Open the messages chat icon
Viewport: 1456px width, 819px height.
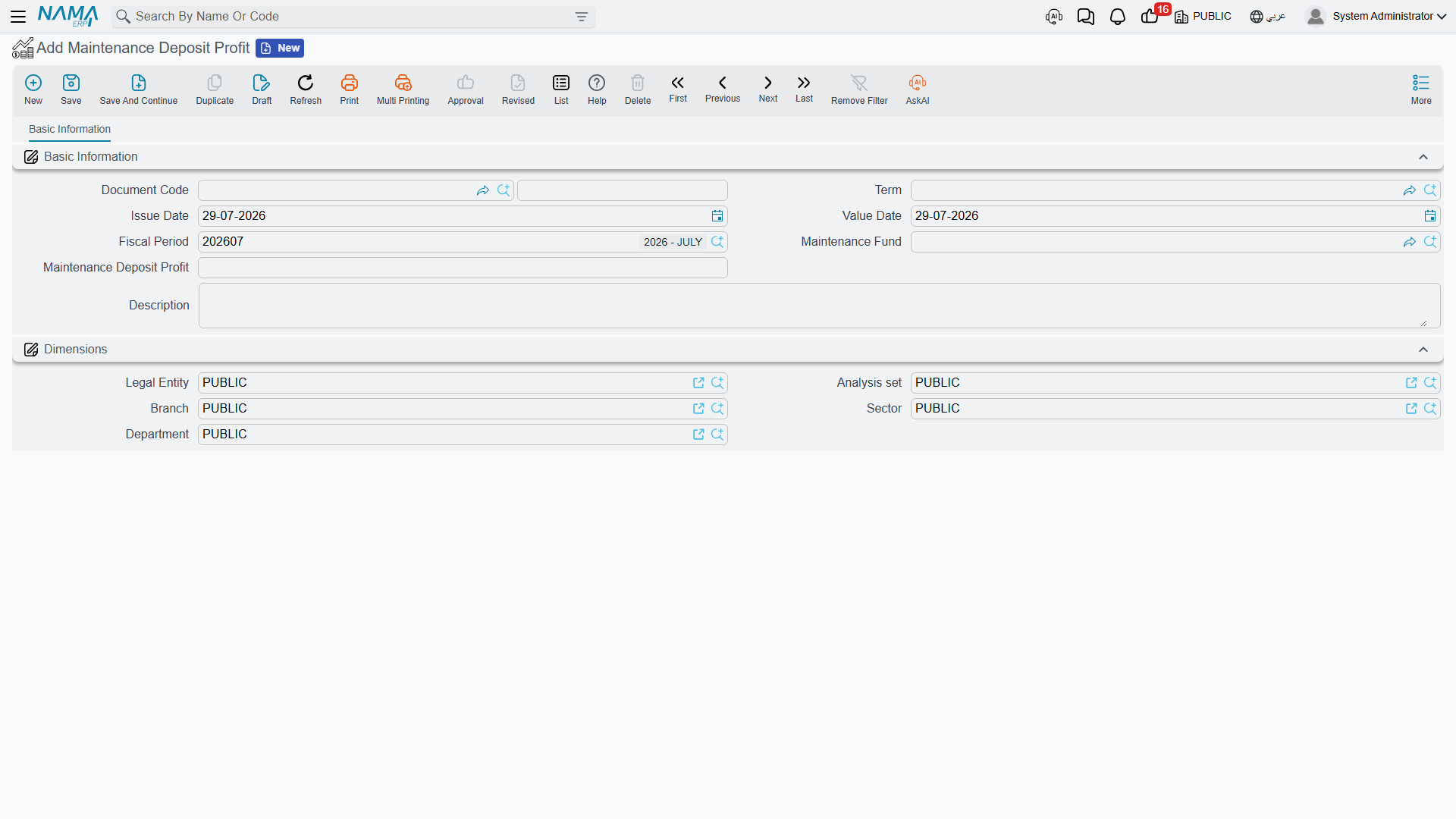pyautogui.click(x=1086, y=16)
